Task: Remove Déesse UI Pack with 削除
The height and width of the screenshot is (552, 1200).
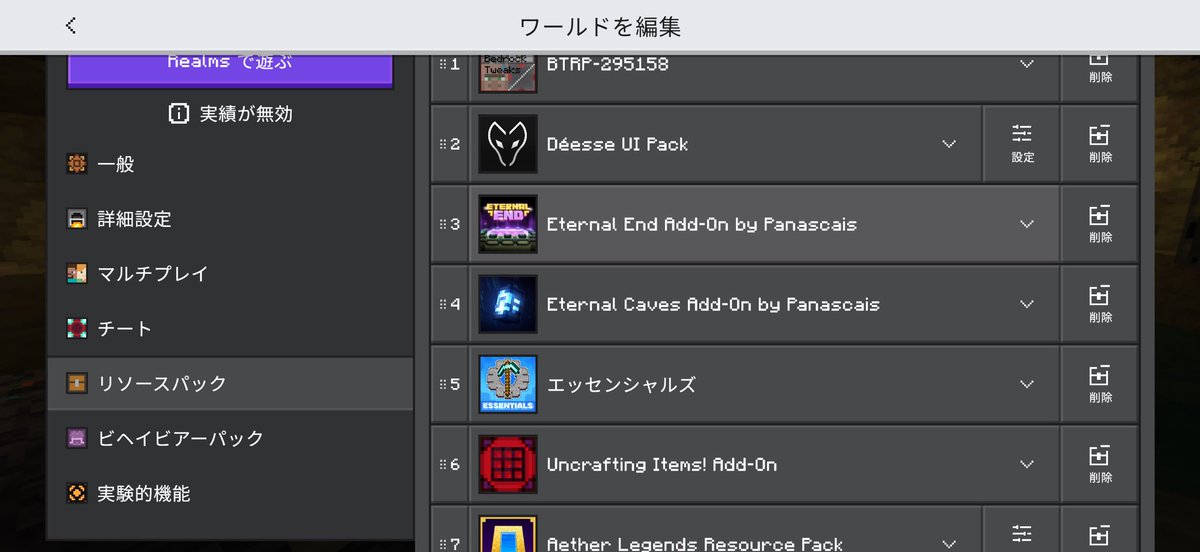Action: [1100, 144]
